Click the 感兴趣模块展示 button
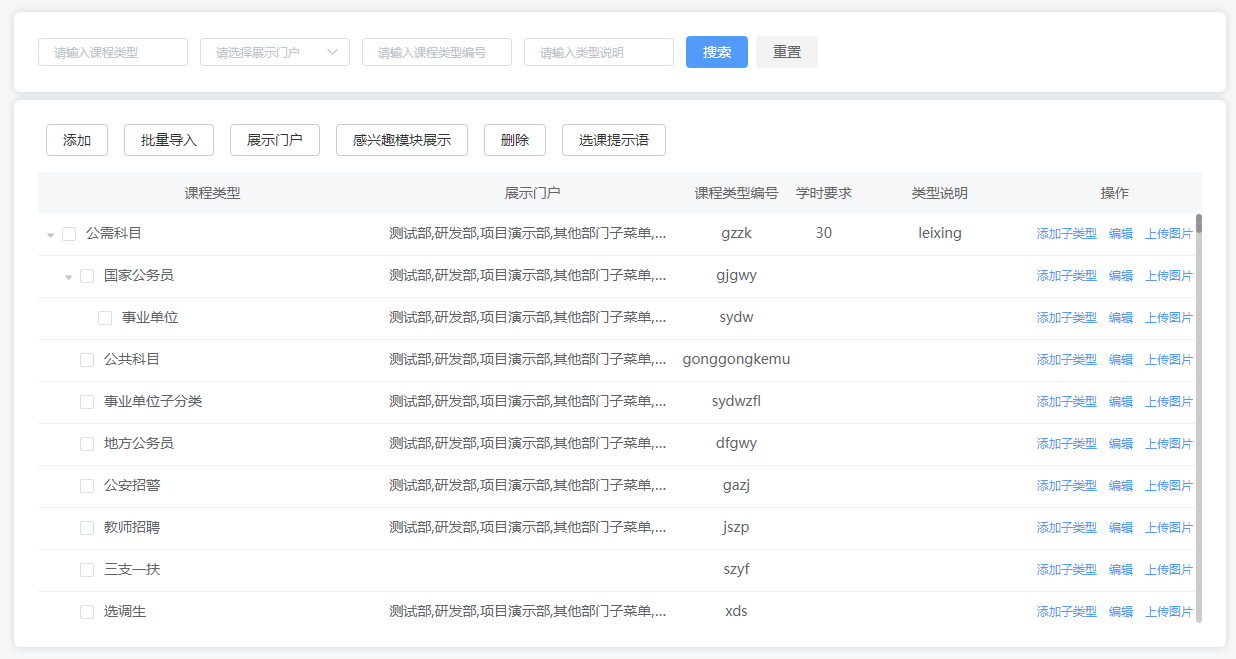The height and width of the screenshot is (659, 1236). click(402, 140)
